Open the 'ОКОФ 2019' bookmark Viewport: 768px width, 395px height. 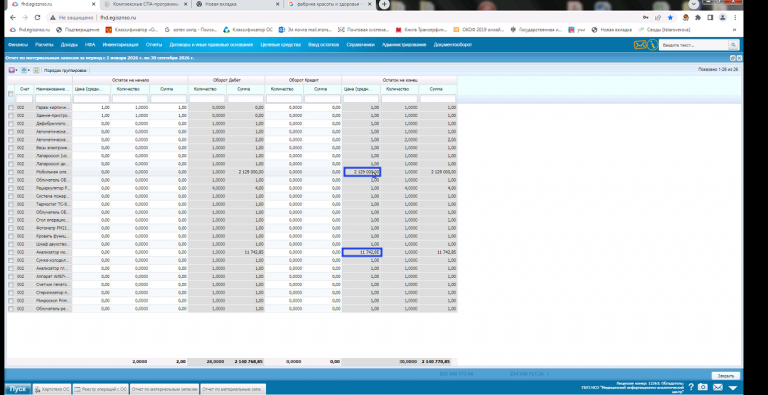pyautogui.click(x=478, y=30)
